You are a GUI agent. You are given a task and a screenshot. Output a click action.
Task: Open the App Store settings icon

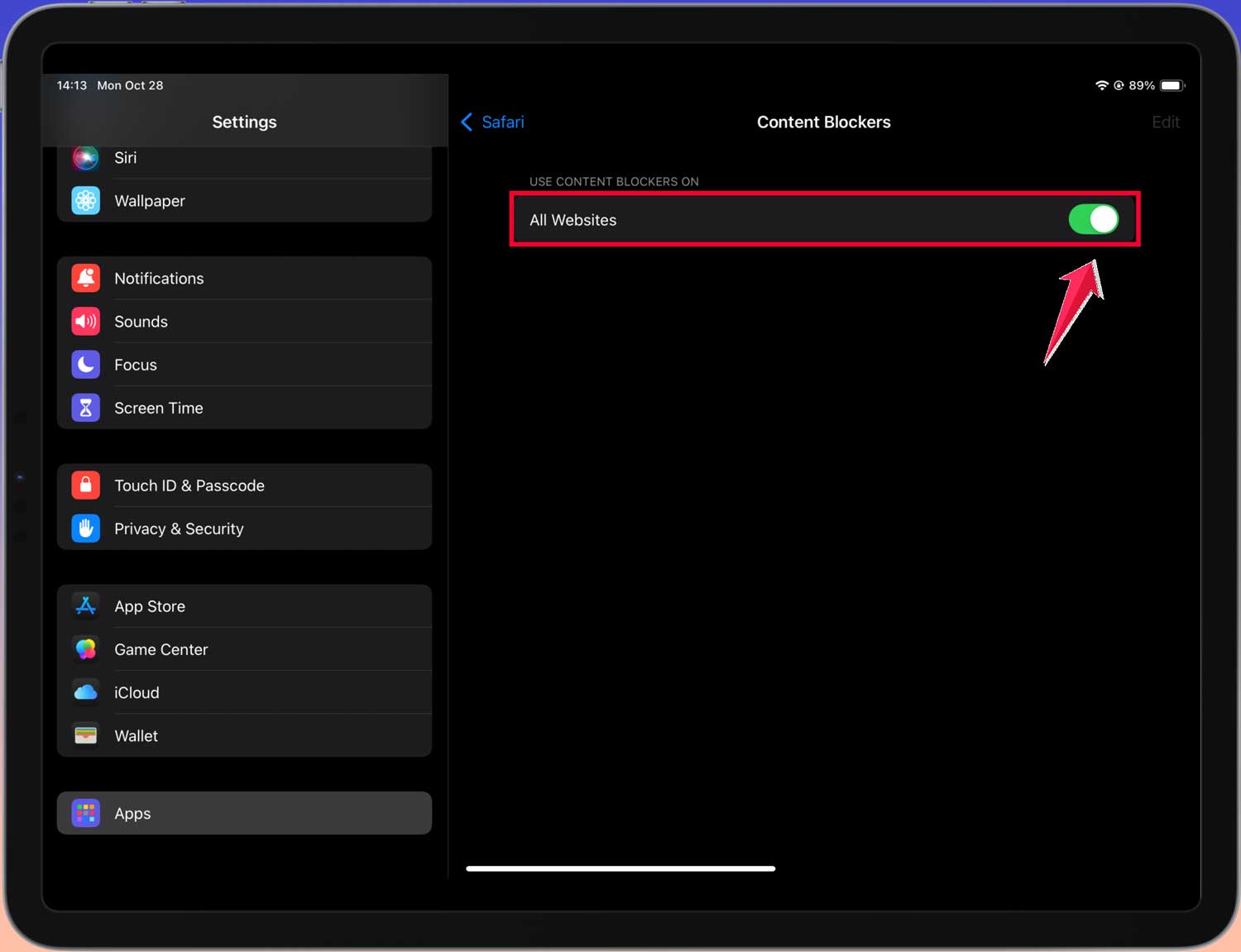tap(85, 605)
